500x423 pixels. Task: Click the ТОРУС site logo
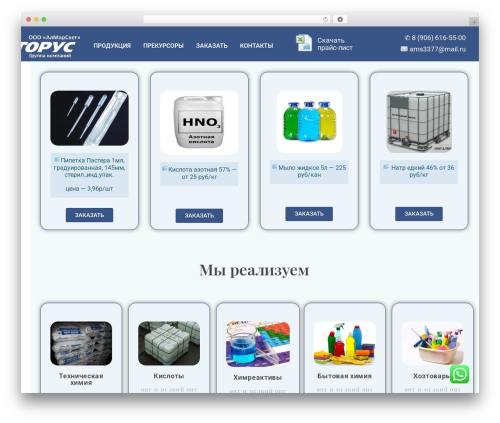point(48,47)
